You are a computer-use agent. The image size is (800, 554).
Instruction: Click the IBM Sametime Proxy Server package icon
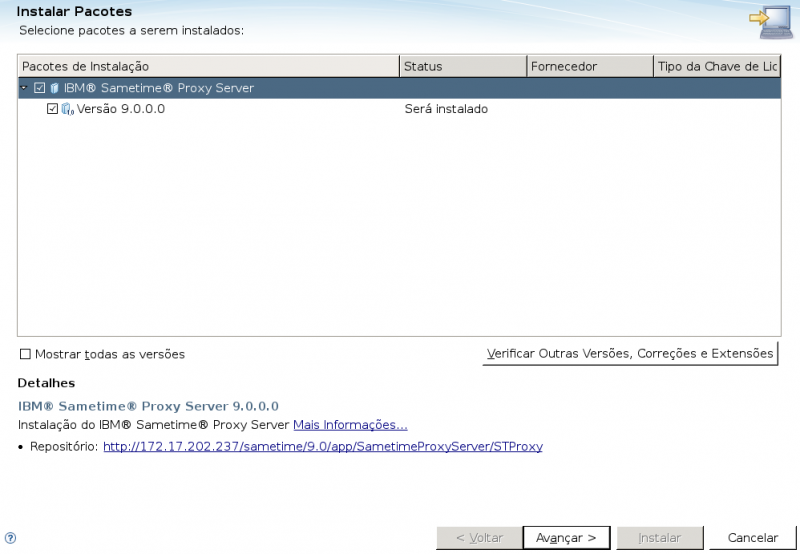click(x=55, y=88)
